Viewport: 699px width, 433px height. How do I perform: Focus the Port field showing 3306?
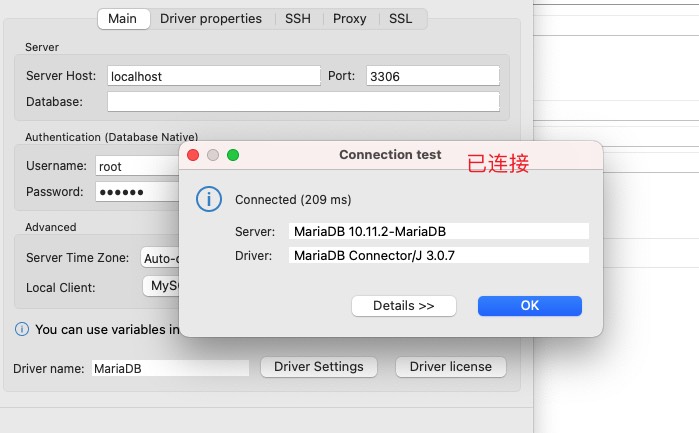tap(432, 76)
